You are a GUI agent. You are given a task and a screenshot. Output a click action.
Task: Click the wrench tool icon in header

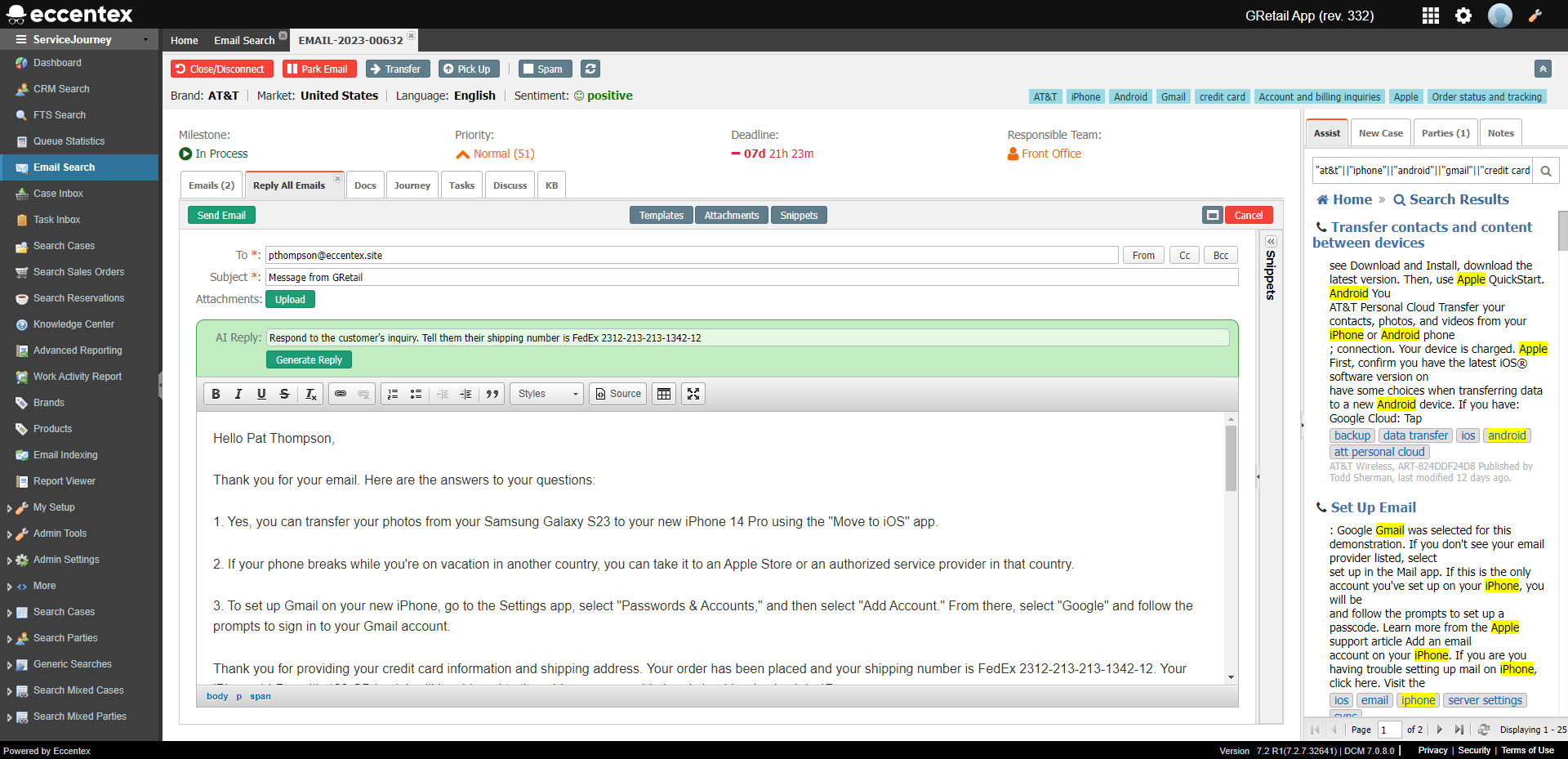click(x=1535, y=16)
